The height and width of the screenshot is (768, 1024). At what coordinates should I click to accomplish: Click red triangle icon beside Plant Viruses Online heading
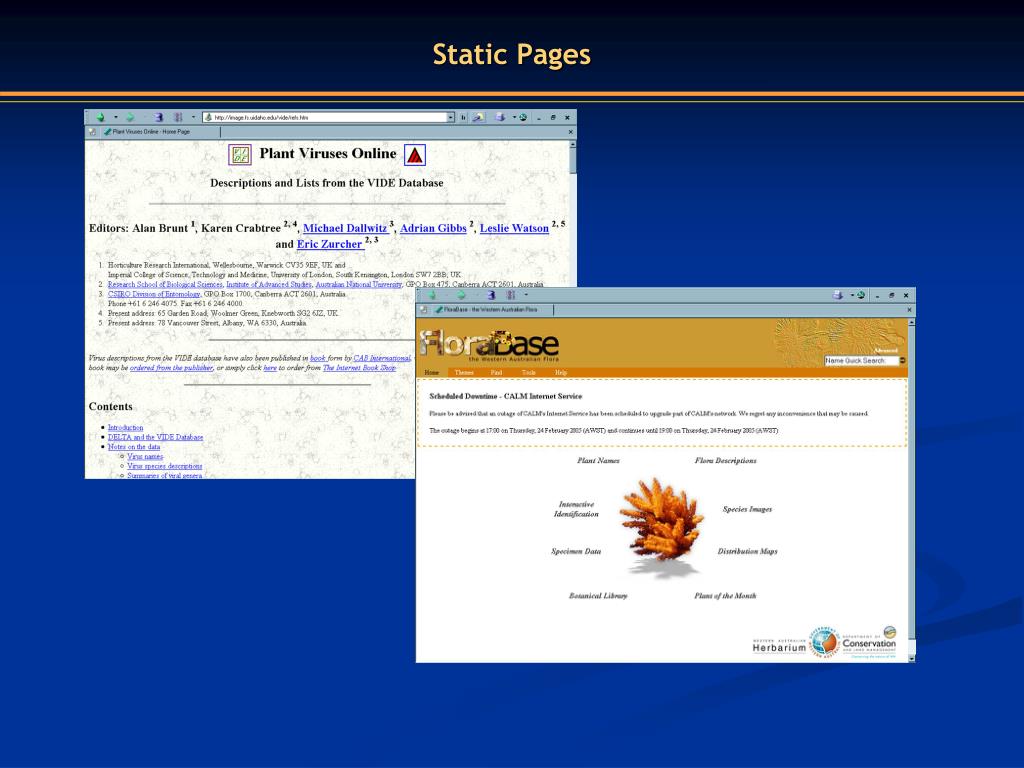pos(415,155)
